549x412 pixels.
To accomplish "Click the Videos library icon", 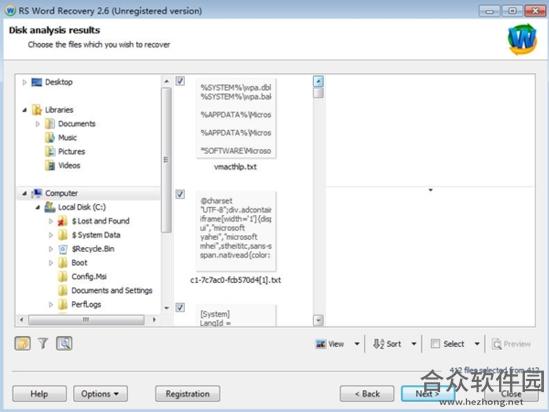I will (x=50, y=166).
